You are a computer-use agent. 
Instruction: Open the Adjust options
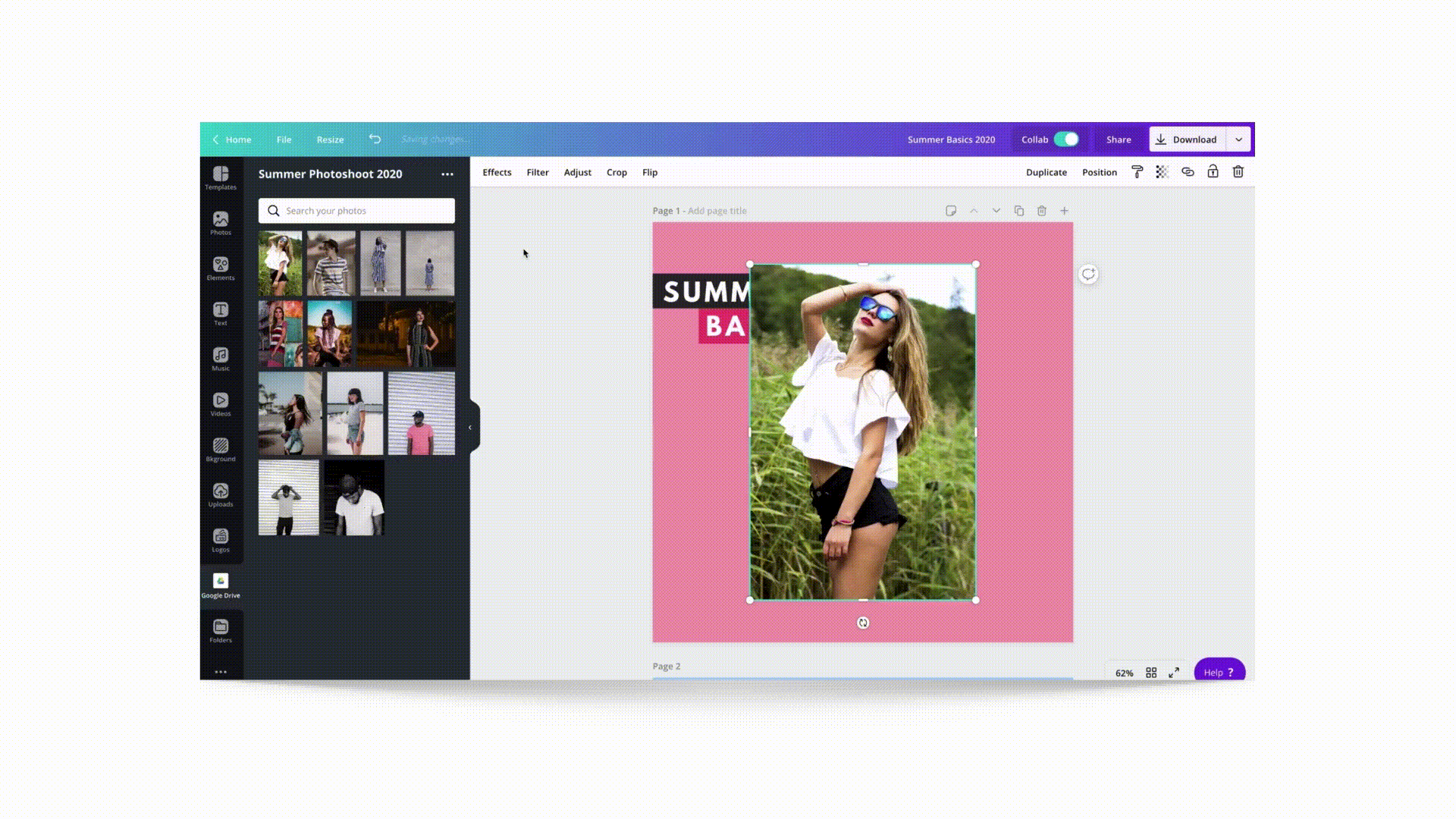click(577, 172)
